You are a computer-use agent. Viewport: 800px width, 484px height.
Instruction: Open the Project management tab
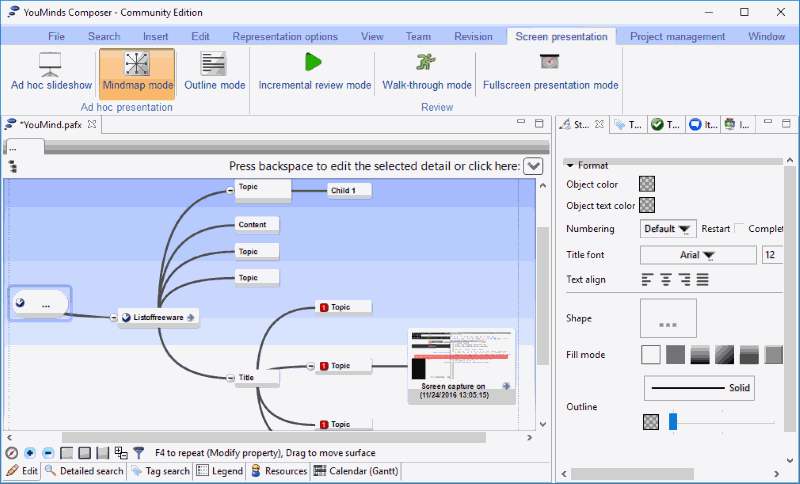click(x=677, y=36)
